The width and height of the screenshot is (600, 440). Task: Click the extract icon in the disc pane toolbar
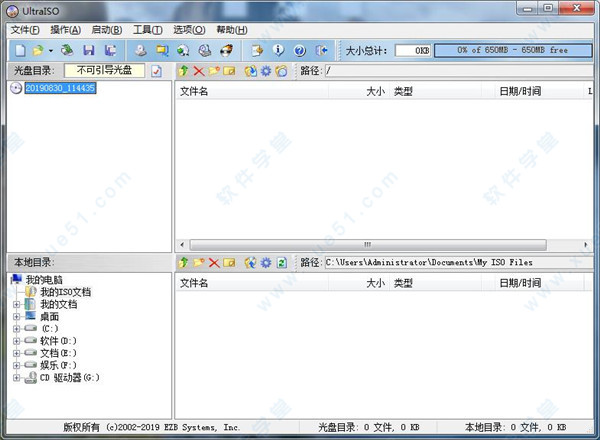(251, 71)
